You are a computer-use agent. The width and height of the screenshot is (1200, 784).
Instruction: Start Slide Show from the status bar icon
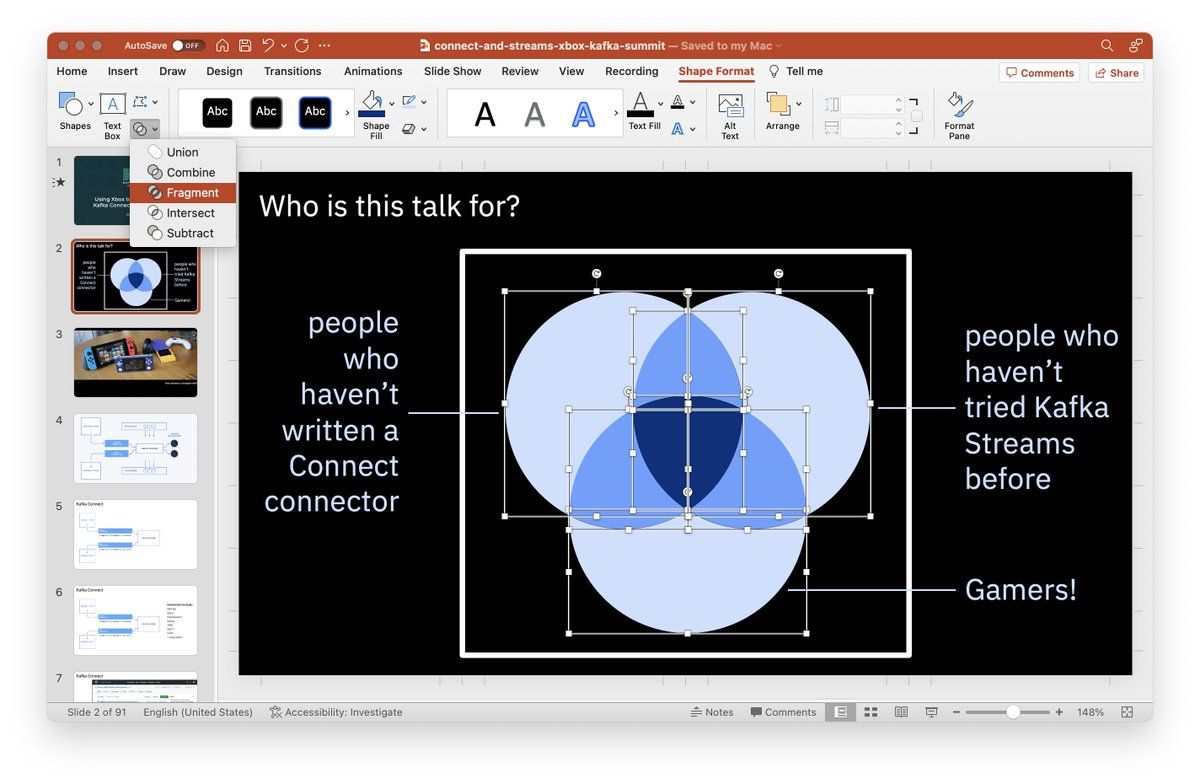pos(932,712)
